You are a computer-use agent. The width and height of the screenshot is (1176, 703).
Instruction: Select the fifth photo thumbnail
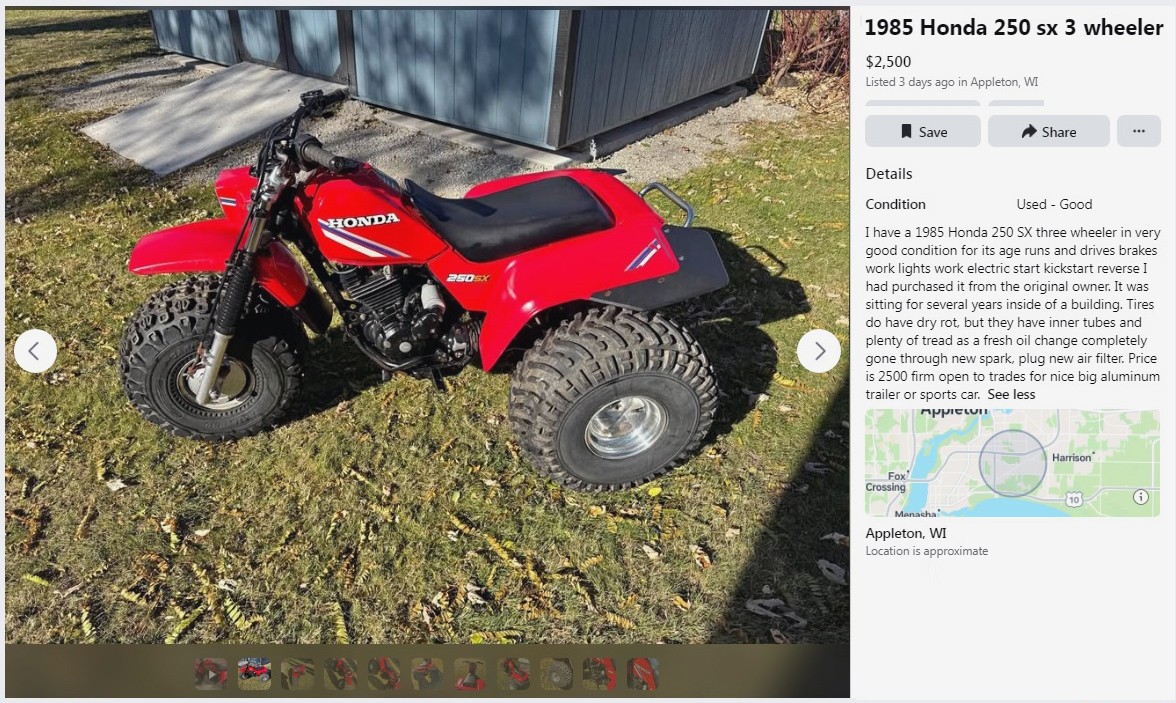point(384,674)
